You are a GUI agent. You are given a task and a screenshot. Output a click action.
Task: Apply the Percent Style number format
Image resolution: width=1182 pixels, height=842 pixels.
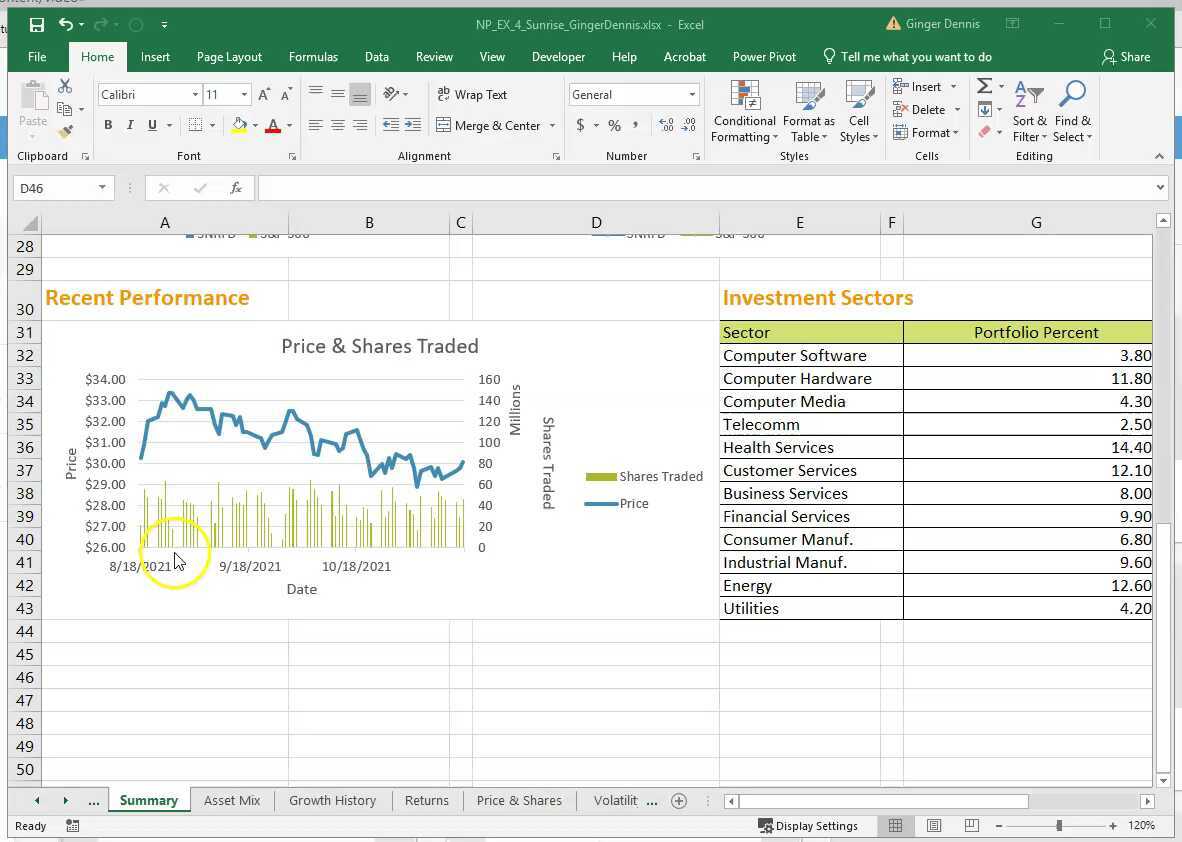point(615,125)
